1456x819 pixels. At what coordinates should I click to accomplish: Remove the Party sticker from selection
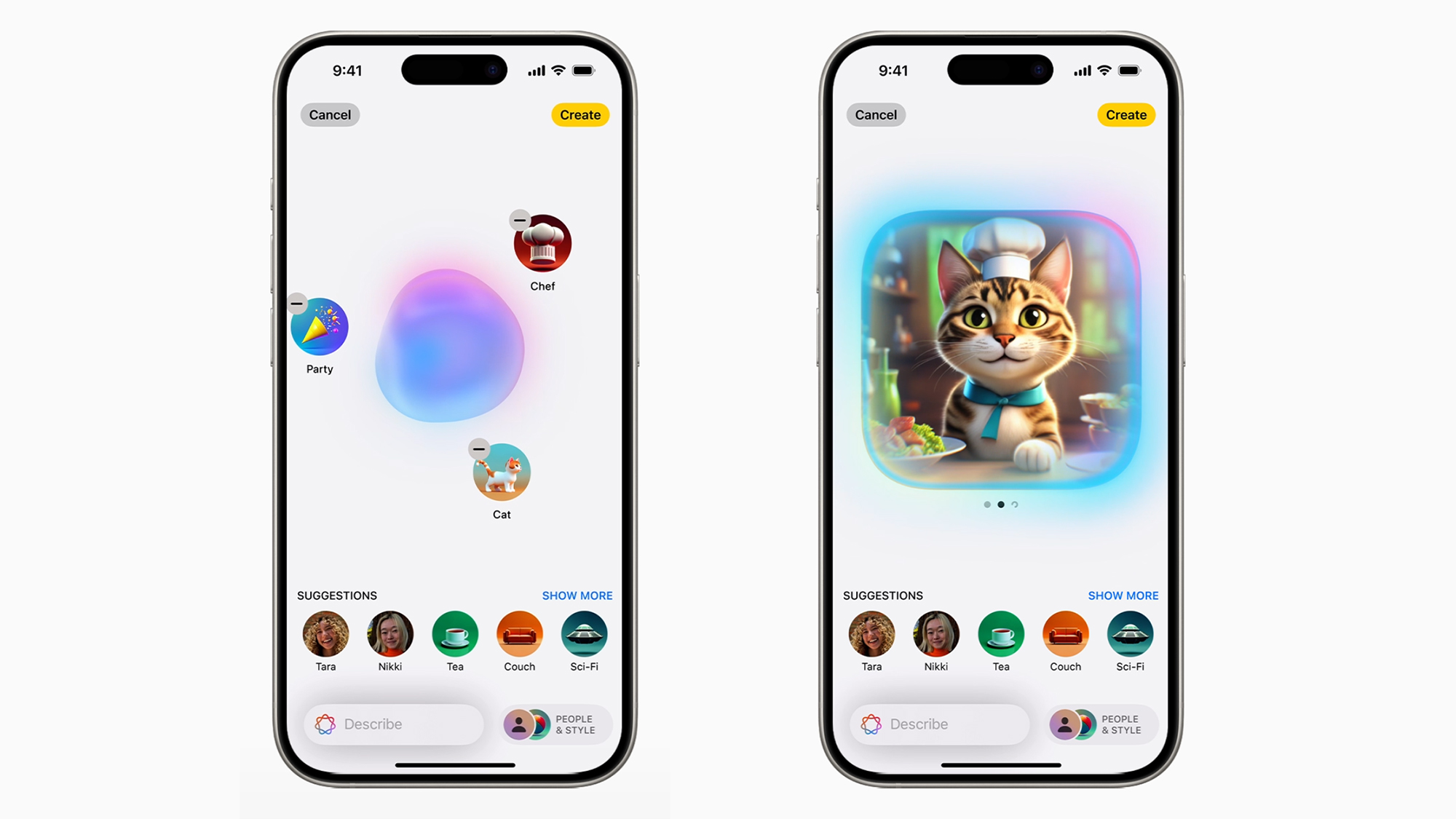click(296, 304)
